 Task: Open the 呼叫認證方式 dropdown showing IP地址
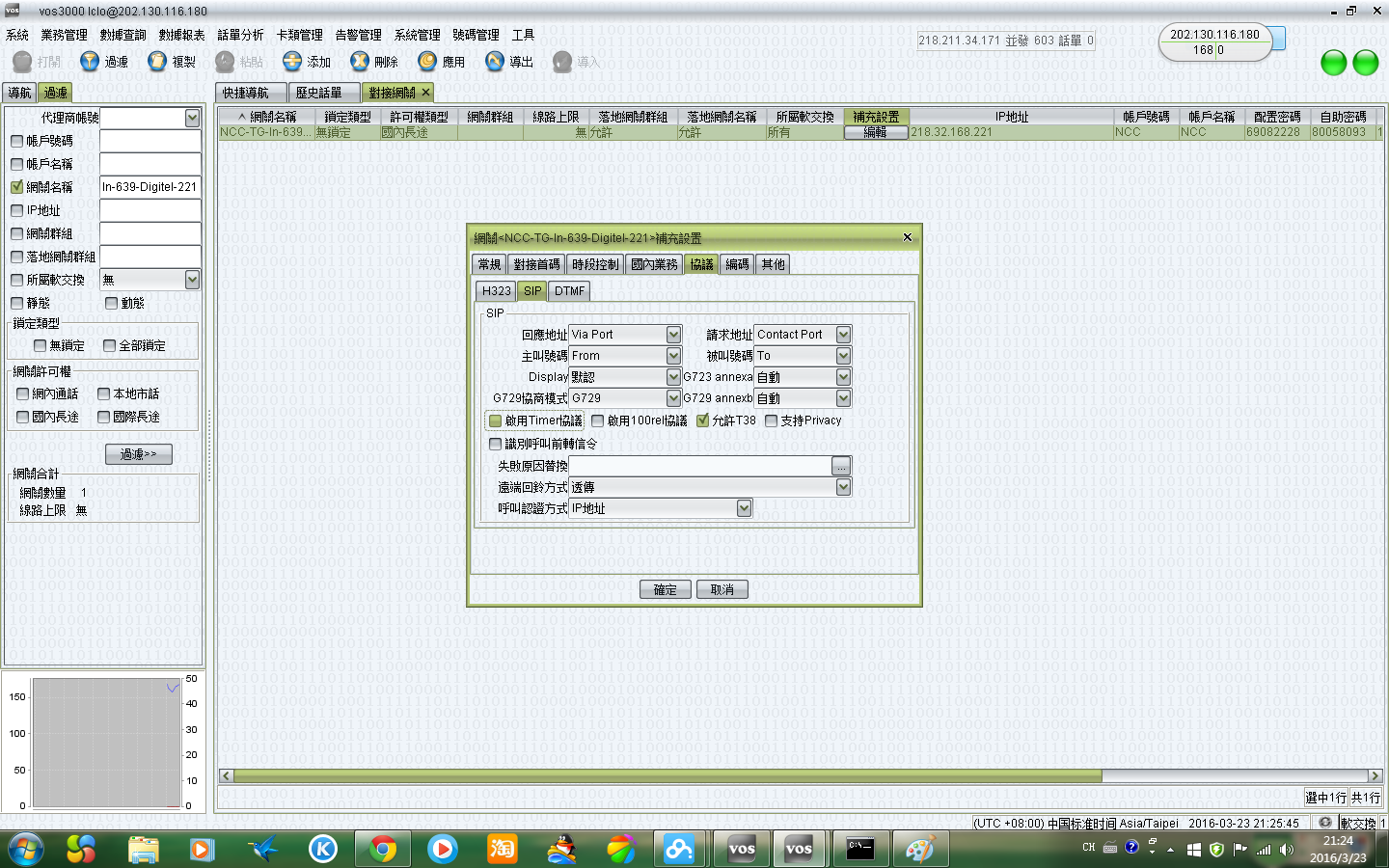[x=744, y=508]
